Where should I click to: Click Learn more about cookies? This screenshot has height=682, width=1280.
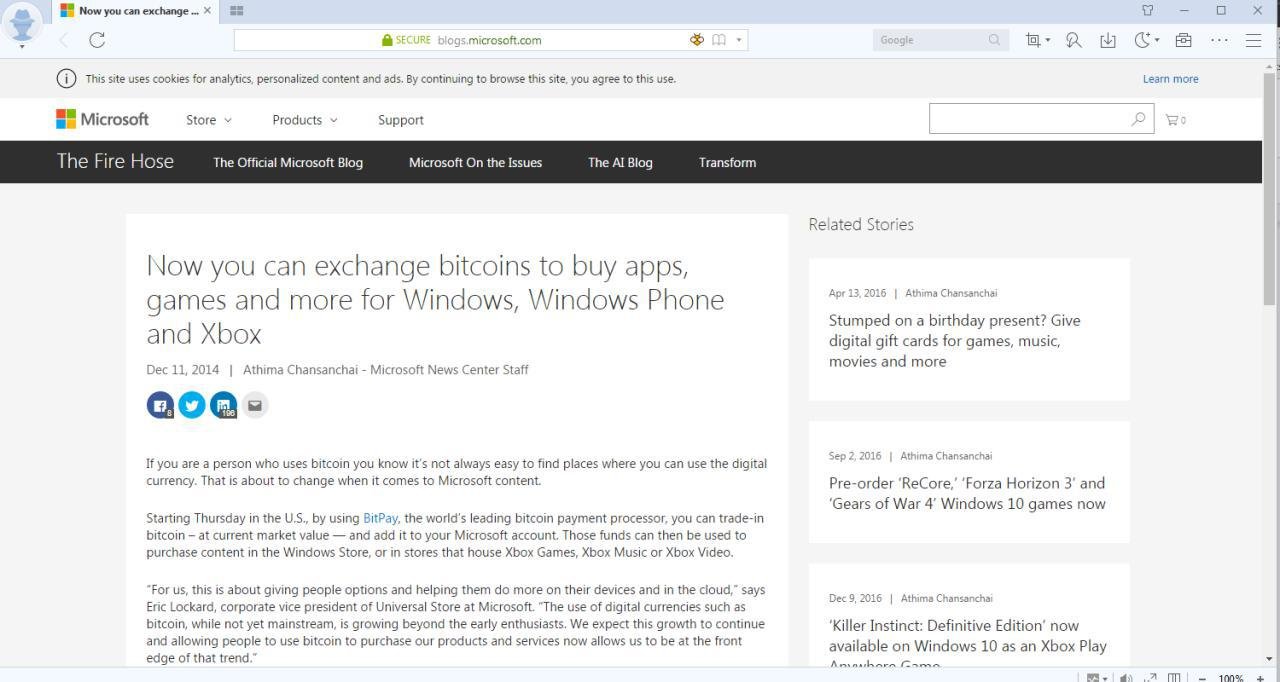[x=1170, y=79]
